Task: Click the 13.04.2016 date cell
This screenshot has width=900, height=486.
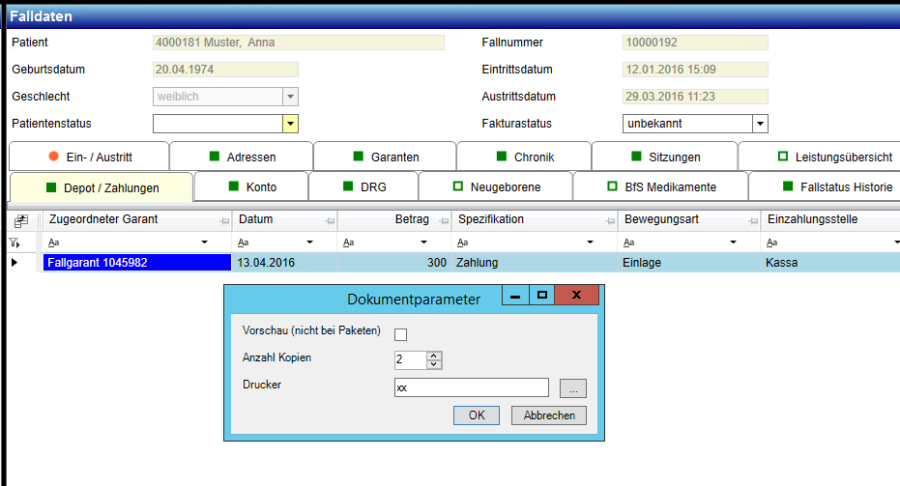Action: coord(285,263)
